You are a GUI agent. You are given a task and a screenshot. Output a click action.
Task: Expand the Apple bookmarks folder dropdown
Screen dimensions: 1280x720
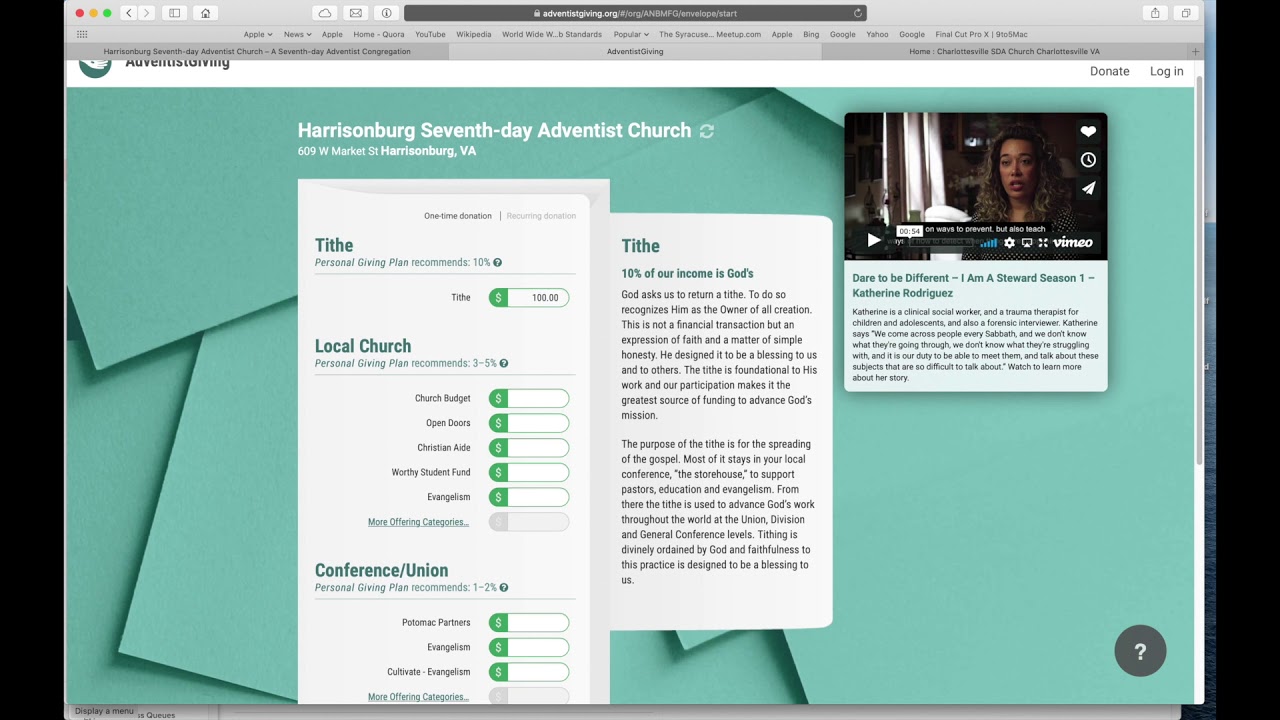258,34
